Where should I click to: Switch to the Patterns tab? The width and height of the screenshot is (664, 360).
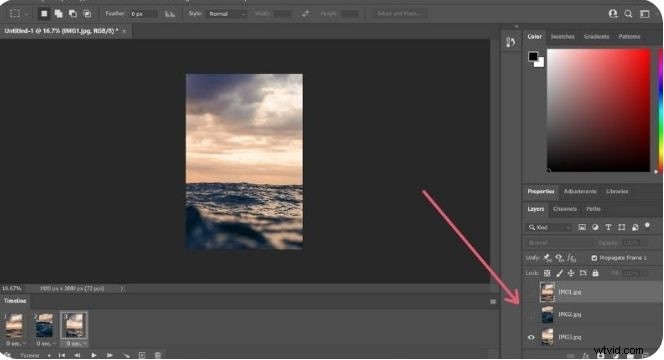tap(629, 37)
